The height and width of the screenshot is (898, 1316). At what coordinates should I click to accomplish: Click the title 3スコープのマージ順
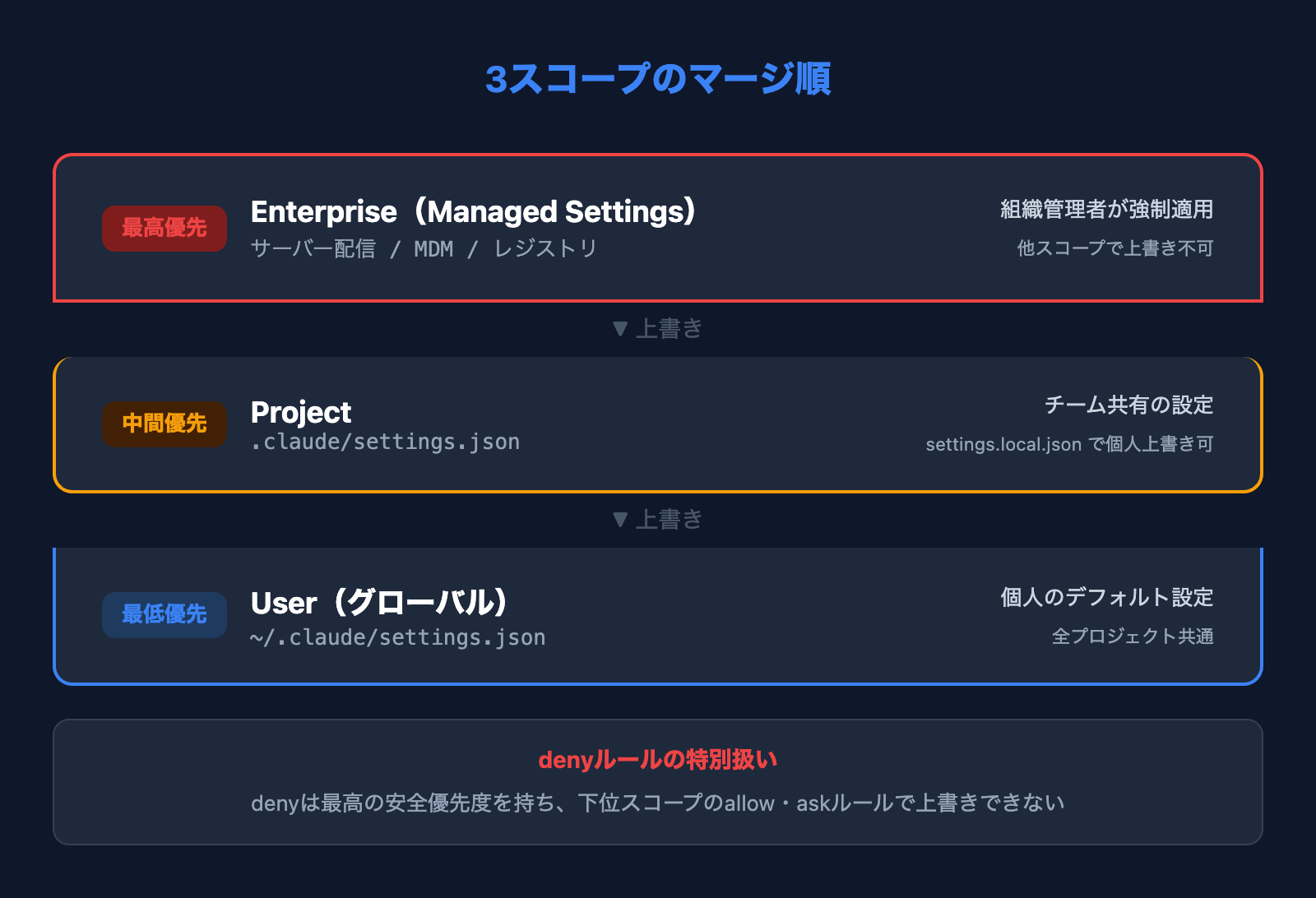658,79
